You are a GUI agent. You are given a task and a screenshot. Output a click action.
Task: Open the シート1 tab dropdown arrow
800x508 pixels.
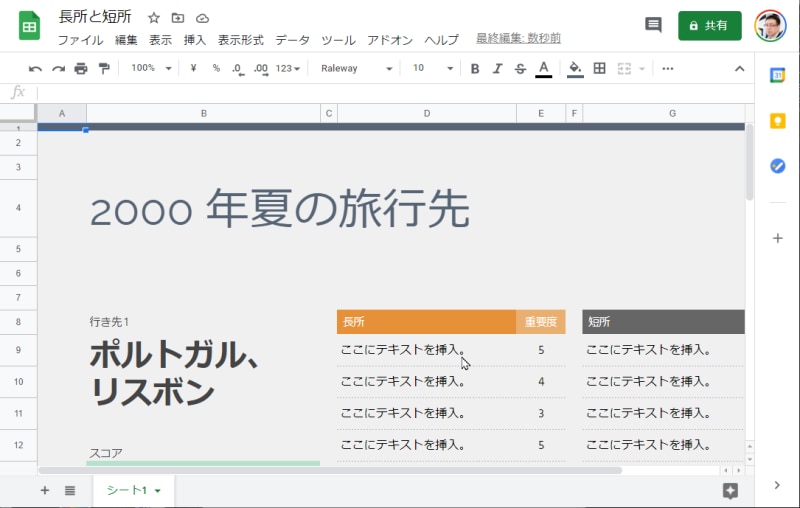158,491
